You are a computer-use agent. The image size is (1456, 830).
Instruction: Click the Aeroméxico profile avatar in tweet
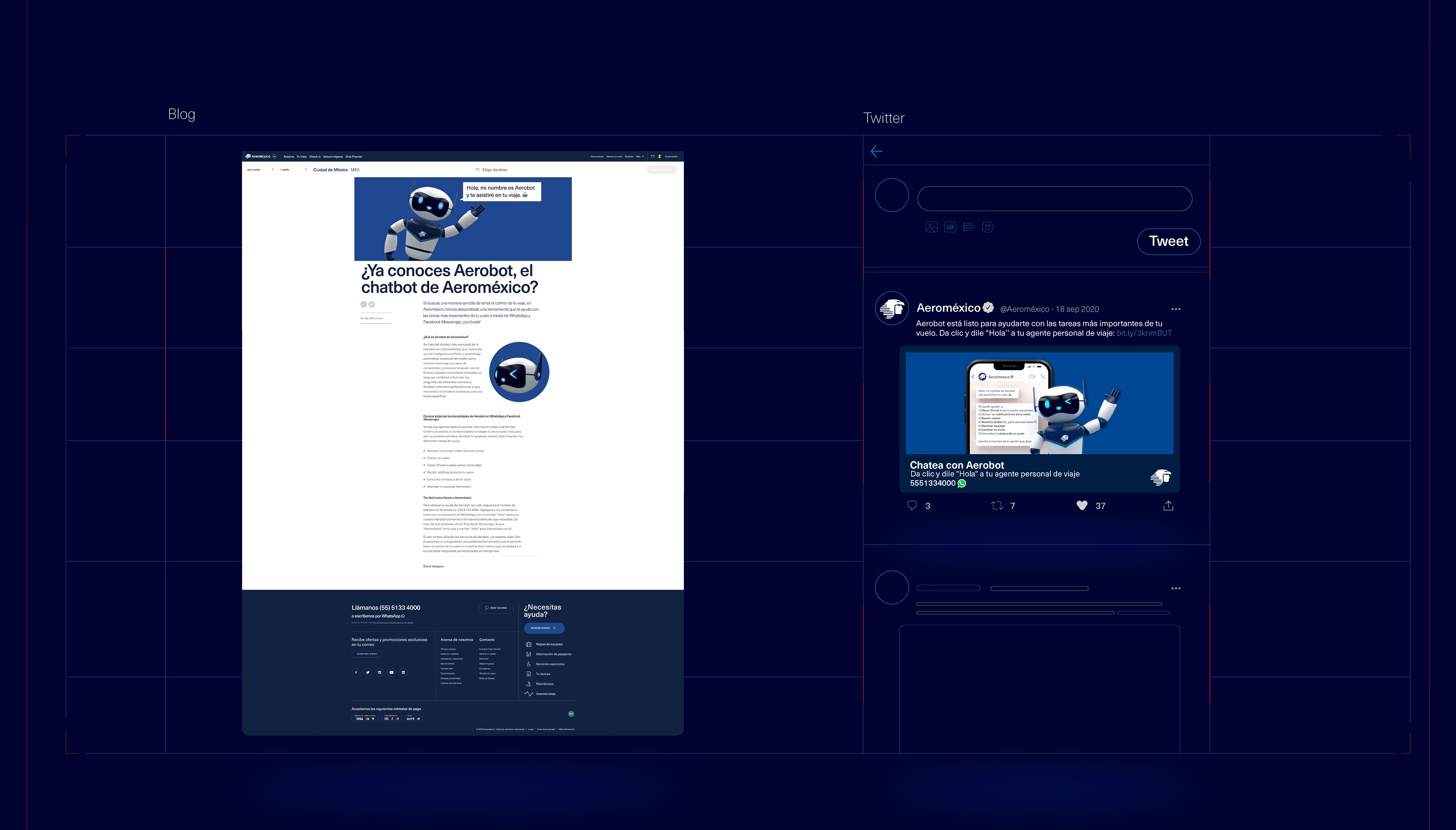tap(892, 308)
